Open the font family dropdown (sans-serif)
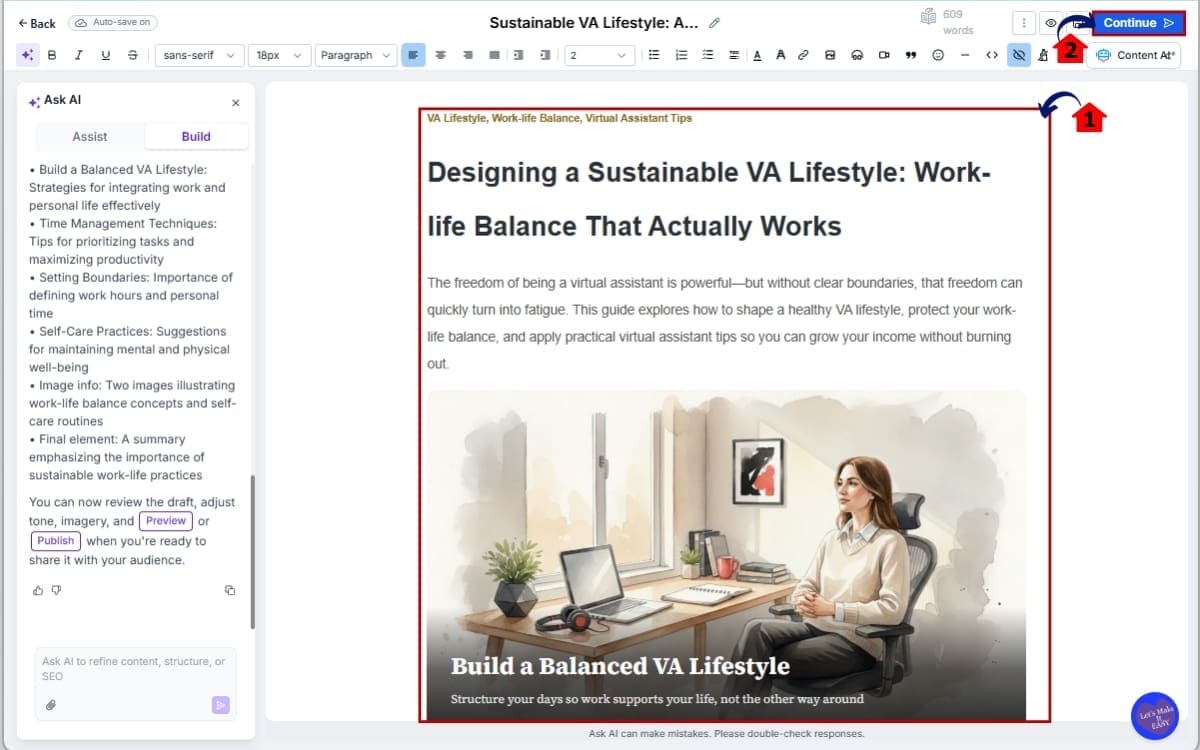Screen dimensions: 1200x750 (200, 55)
